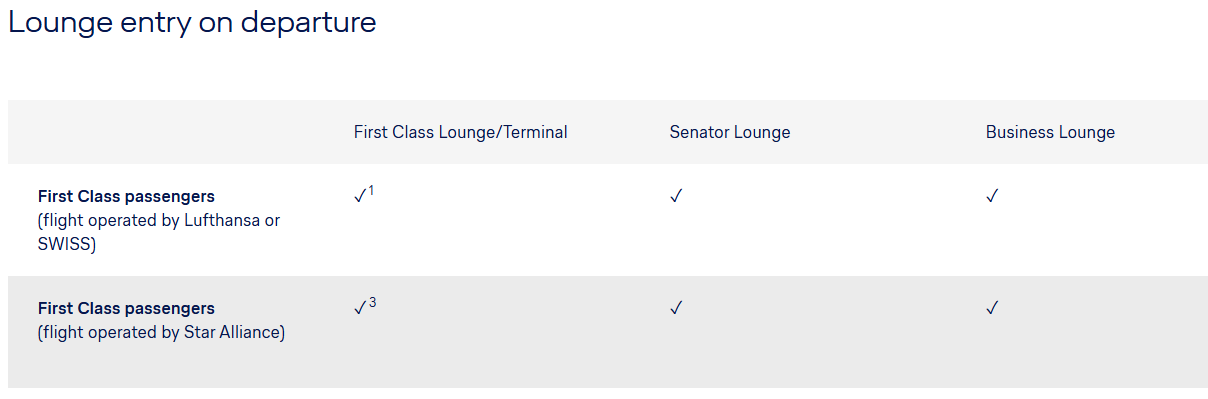Click the word 'SWISS)' in the first row label
The image size is (1208, 399).
pyautogui.click(x=67, y=244)
